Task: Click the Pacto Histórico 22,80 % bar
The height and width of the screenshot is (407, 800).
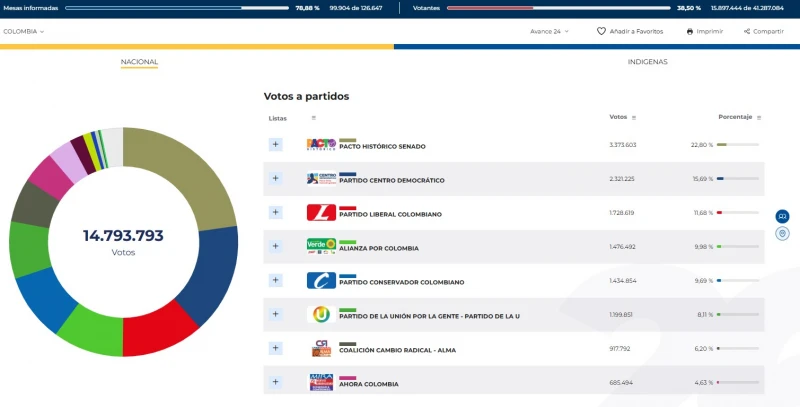Action: 738,145
